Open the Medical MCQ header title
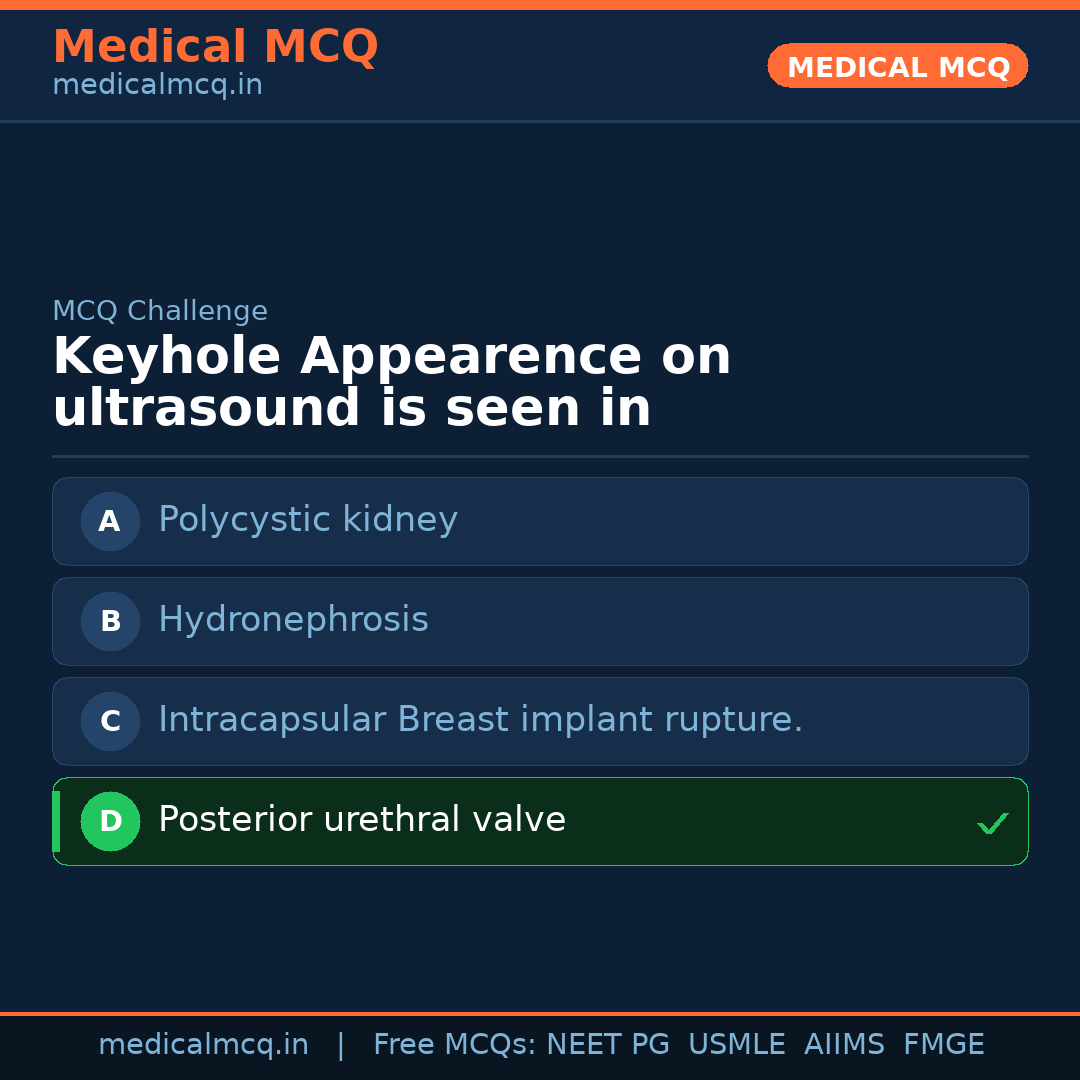This screenshot has width=1080, height=1080. (215, 47)
